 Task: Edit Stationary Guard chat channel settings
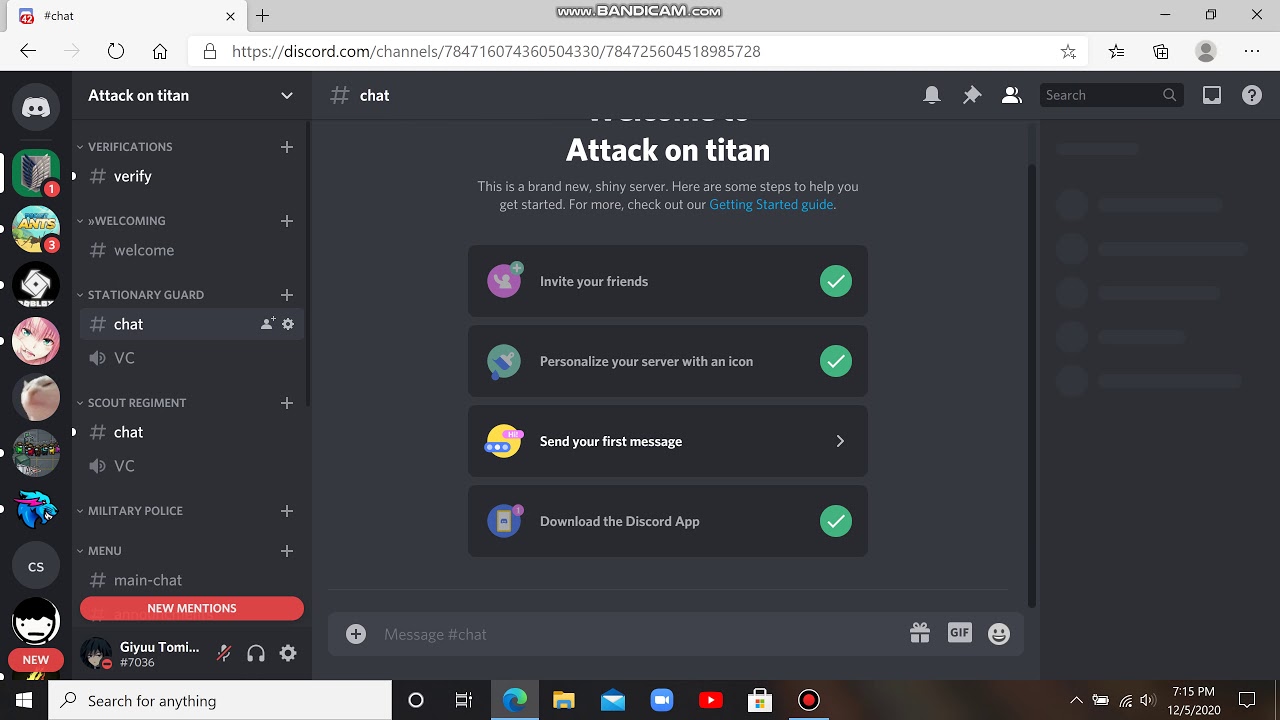288,324
